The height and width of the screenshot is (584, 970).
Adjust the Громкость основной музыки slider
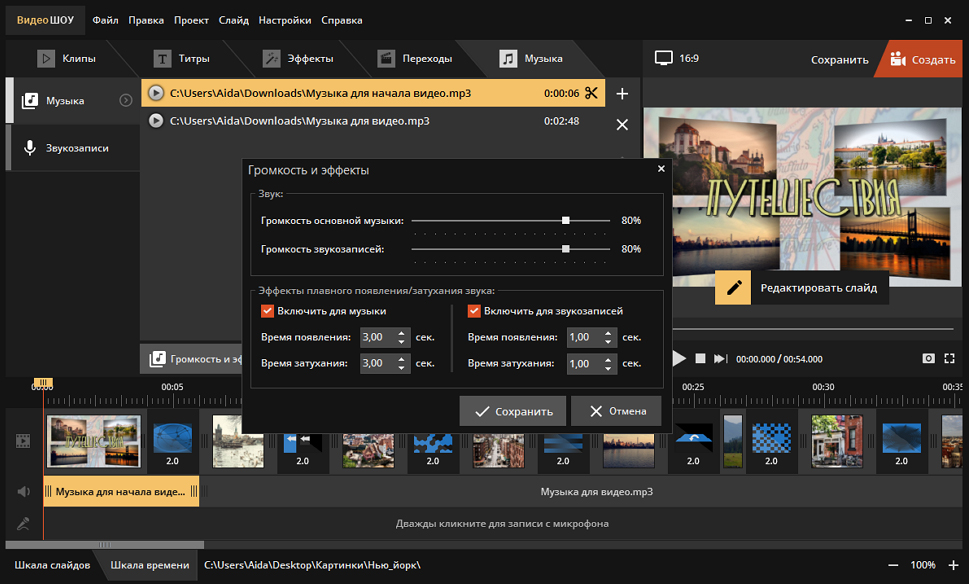point(565,220)
